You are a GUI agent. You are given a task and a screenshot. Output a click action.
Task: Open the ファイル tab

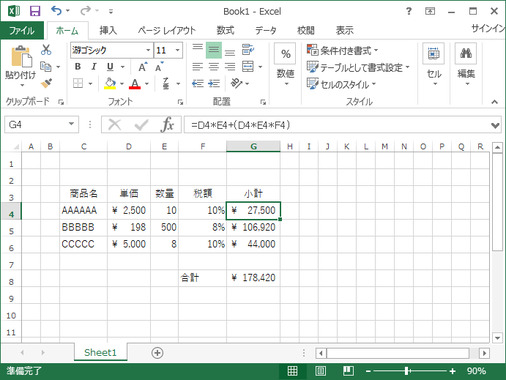pos(22,31)
